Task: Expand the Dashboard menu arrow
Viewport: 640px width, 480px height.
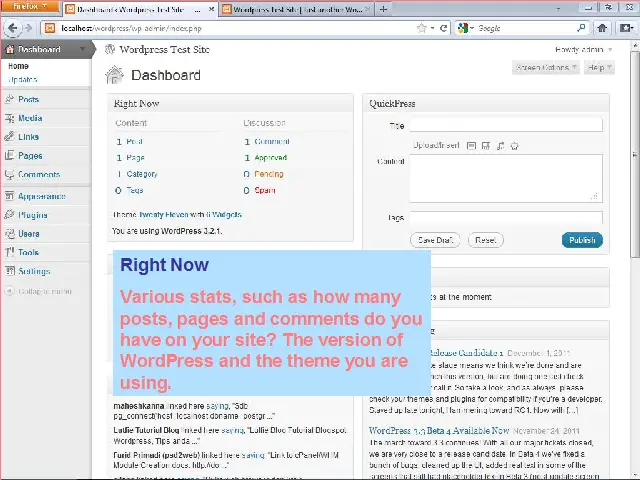Action: [82, 49]
